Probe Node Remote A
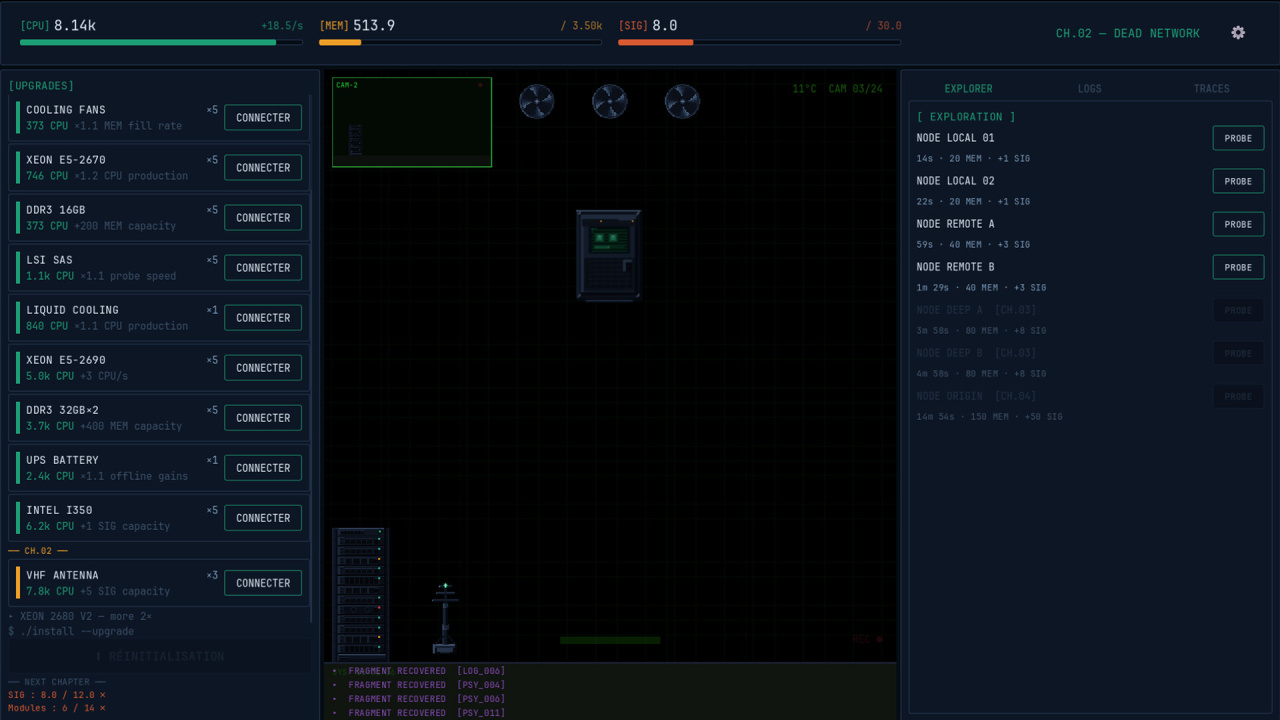1280x720 pixels. point(1238,224)
